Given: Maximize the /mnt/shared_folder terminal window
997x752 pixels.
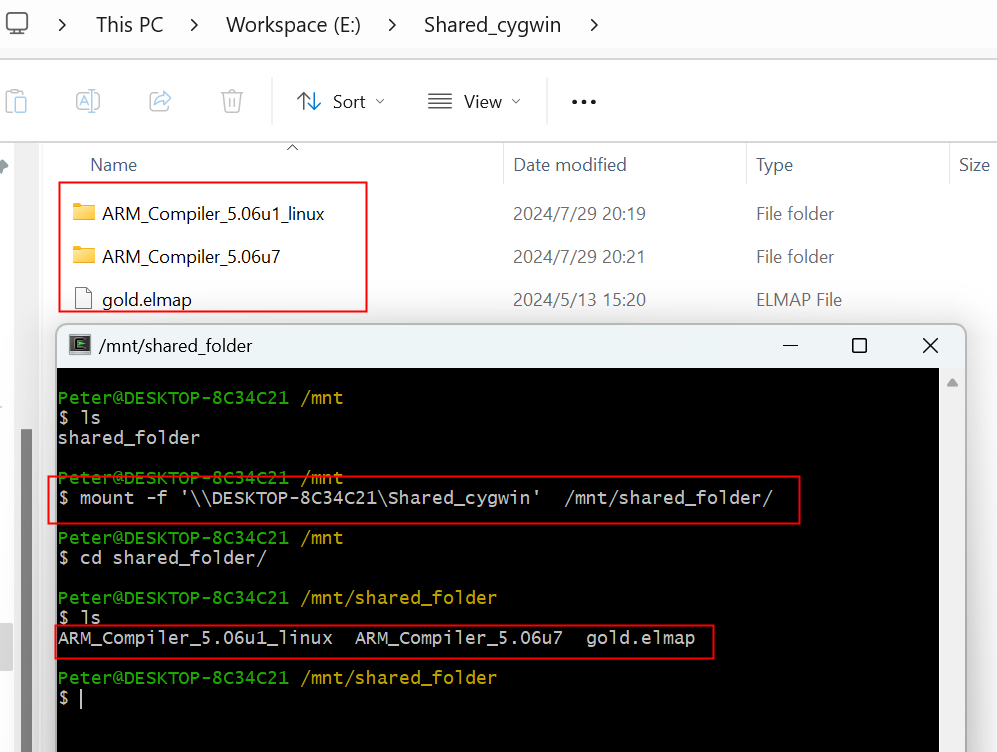Looking at the screenshot, I should click(859, 346).
